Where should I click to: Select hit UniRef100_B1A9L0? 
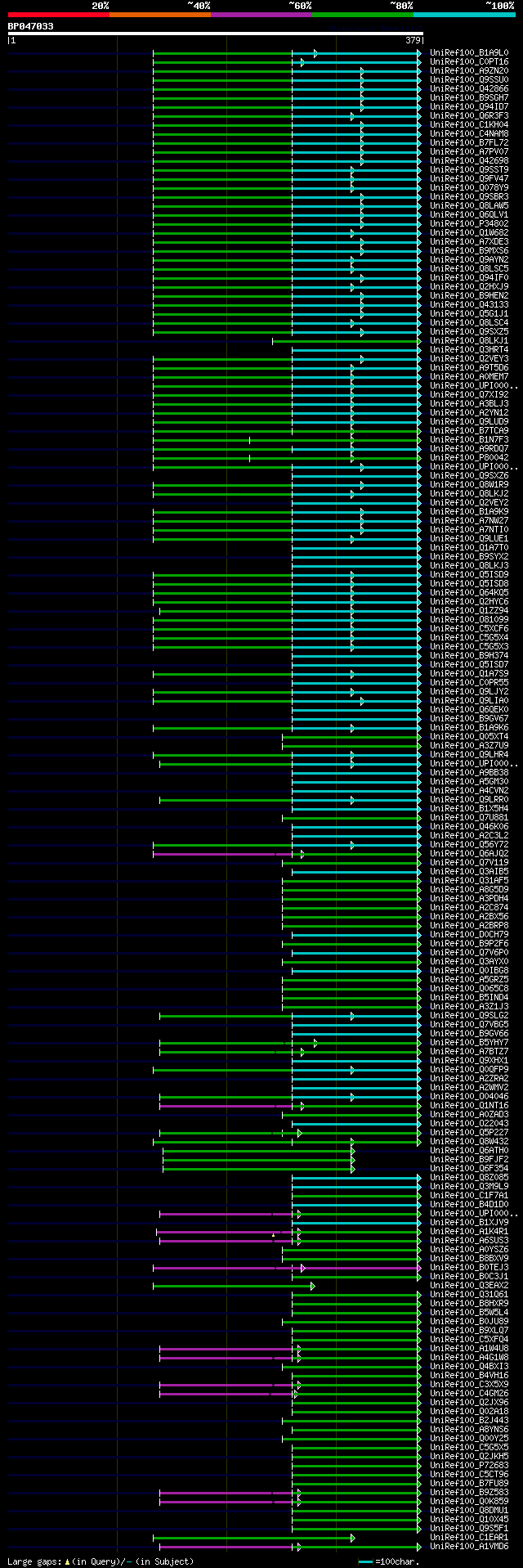(469, 52)
